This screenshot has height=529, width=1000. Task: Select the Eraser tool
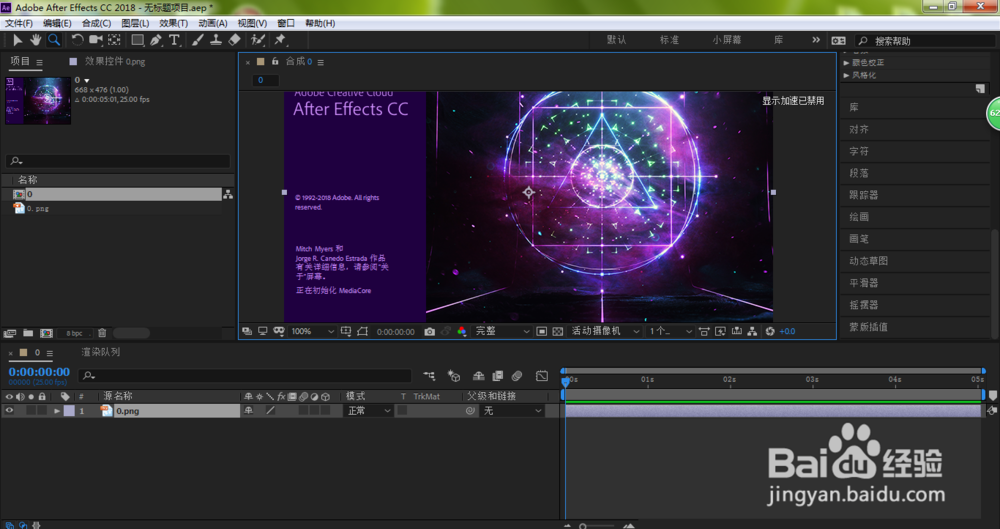click(234, 40)
